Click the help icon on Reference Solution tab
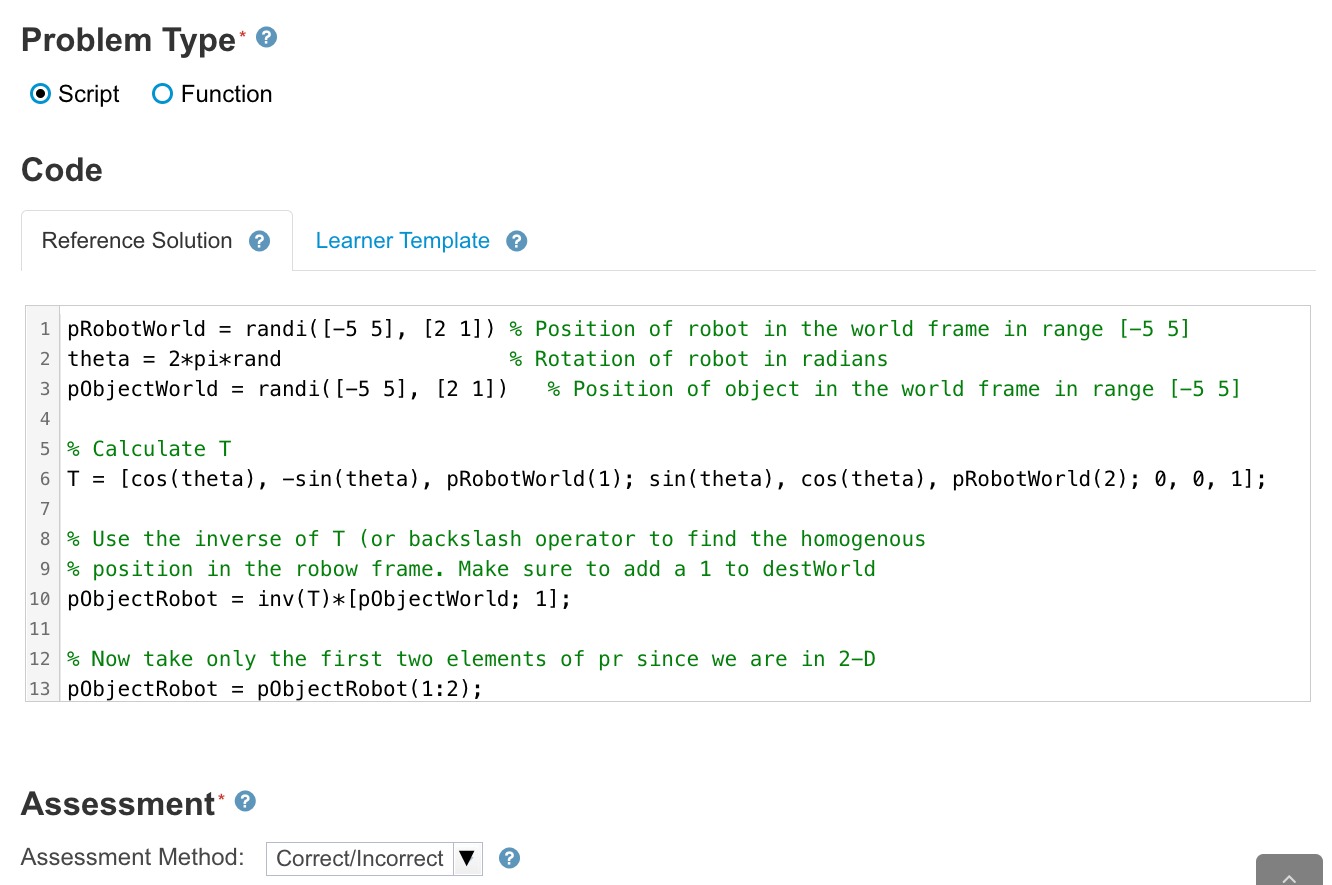 click(260, 241)
